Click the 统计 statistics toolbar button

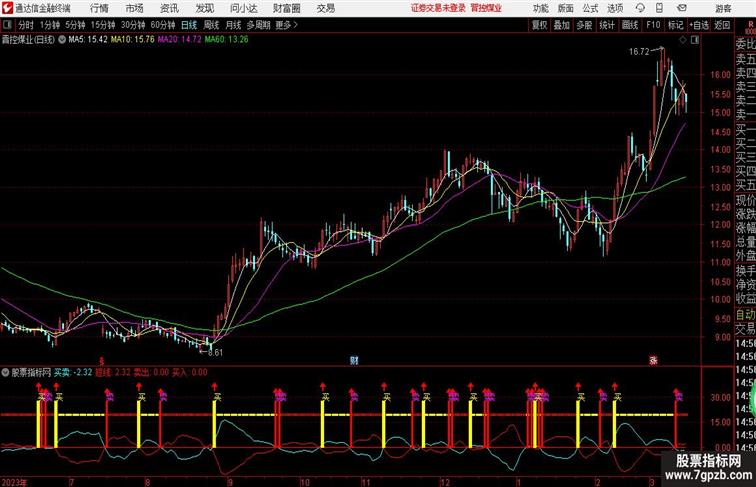click(607, 25)
